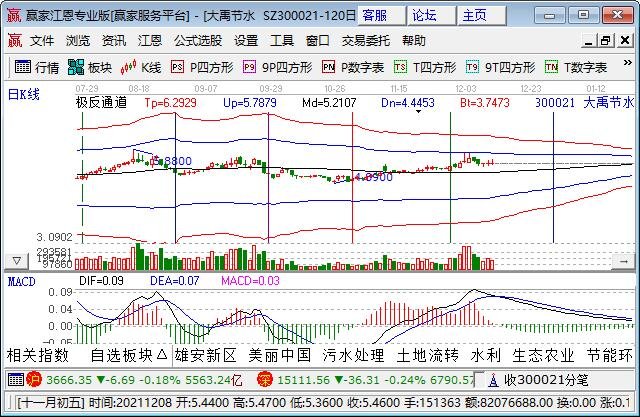Screen dimensions: 640x417
Task: Open the 污水处理 sector tab
Action: 354,355
